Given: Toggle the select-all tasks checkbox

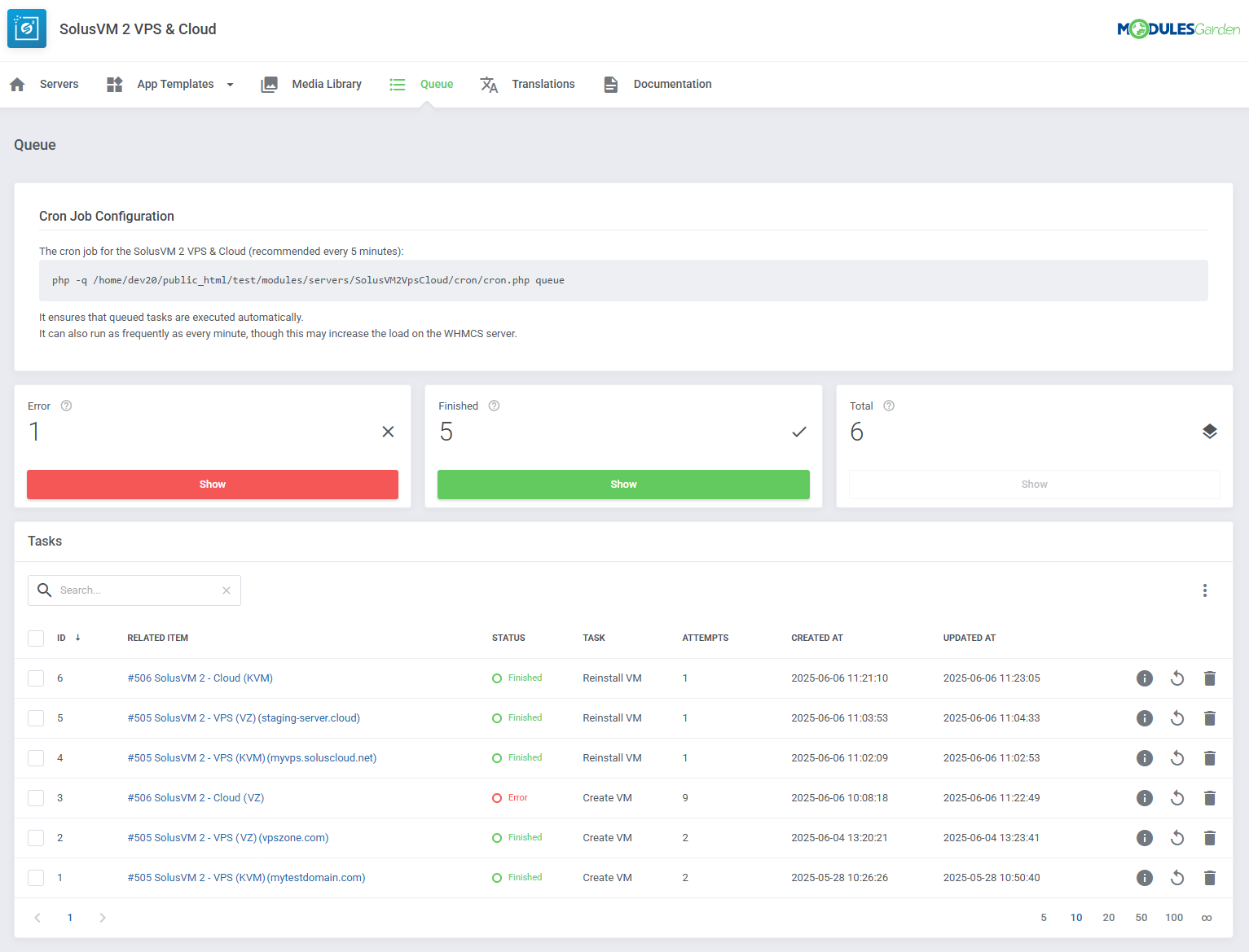Looking at the screenshot, I should coord(36,638).
